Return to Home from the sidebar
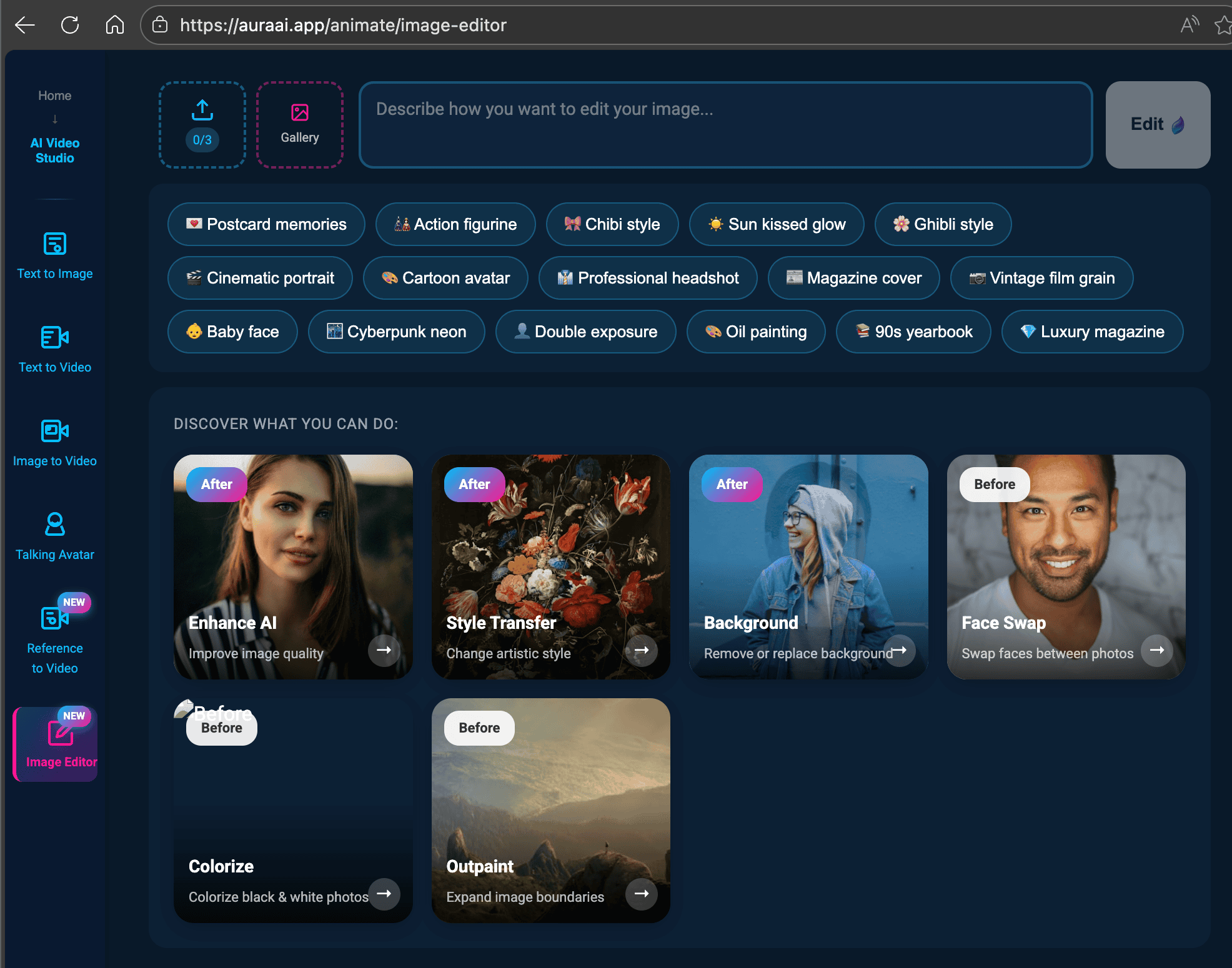1232x968 pixels. (x=54, y=95)
